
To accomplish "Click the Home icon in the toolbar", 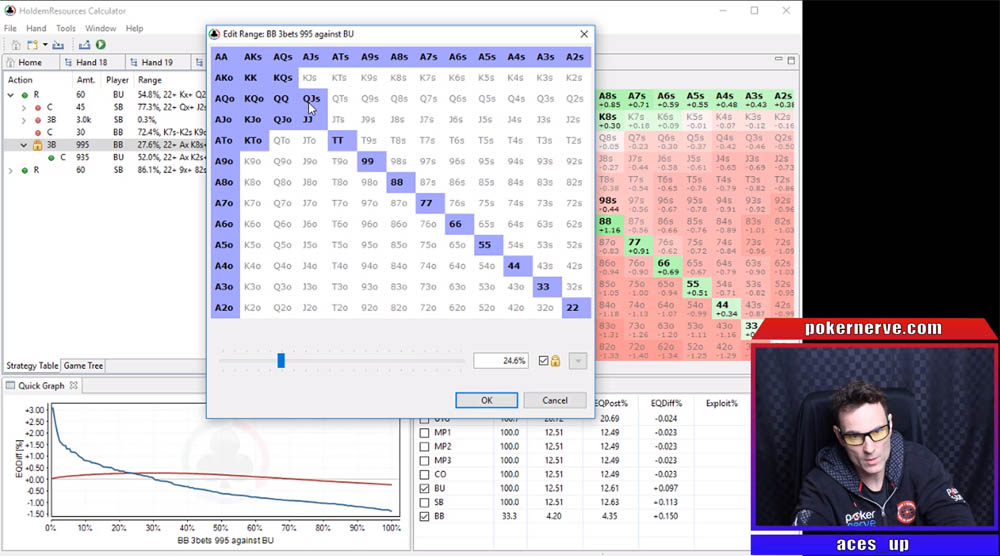I will pyautogui.click(x=16, y=45).
